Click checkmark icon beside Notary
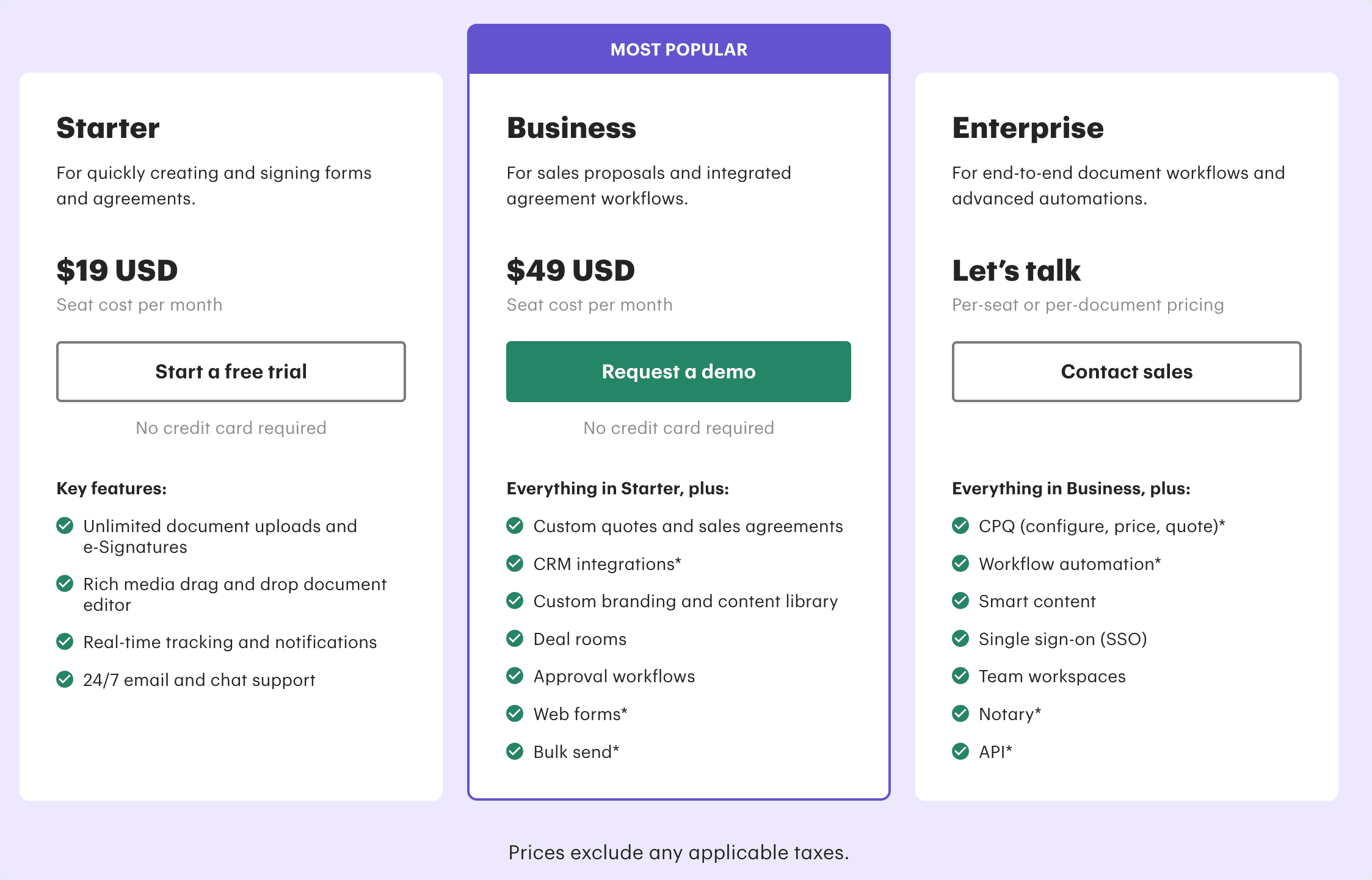1372x880 pixels. point(960,713)
